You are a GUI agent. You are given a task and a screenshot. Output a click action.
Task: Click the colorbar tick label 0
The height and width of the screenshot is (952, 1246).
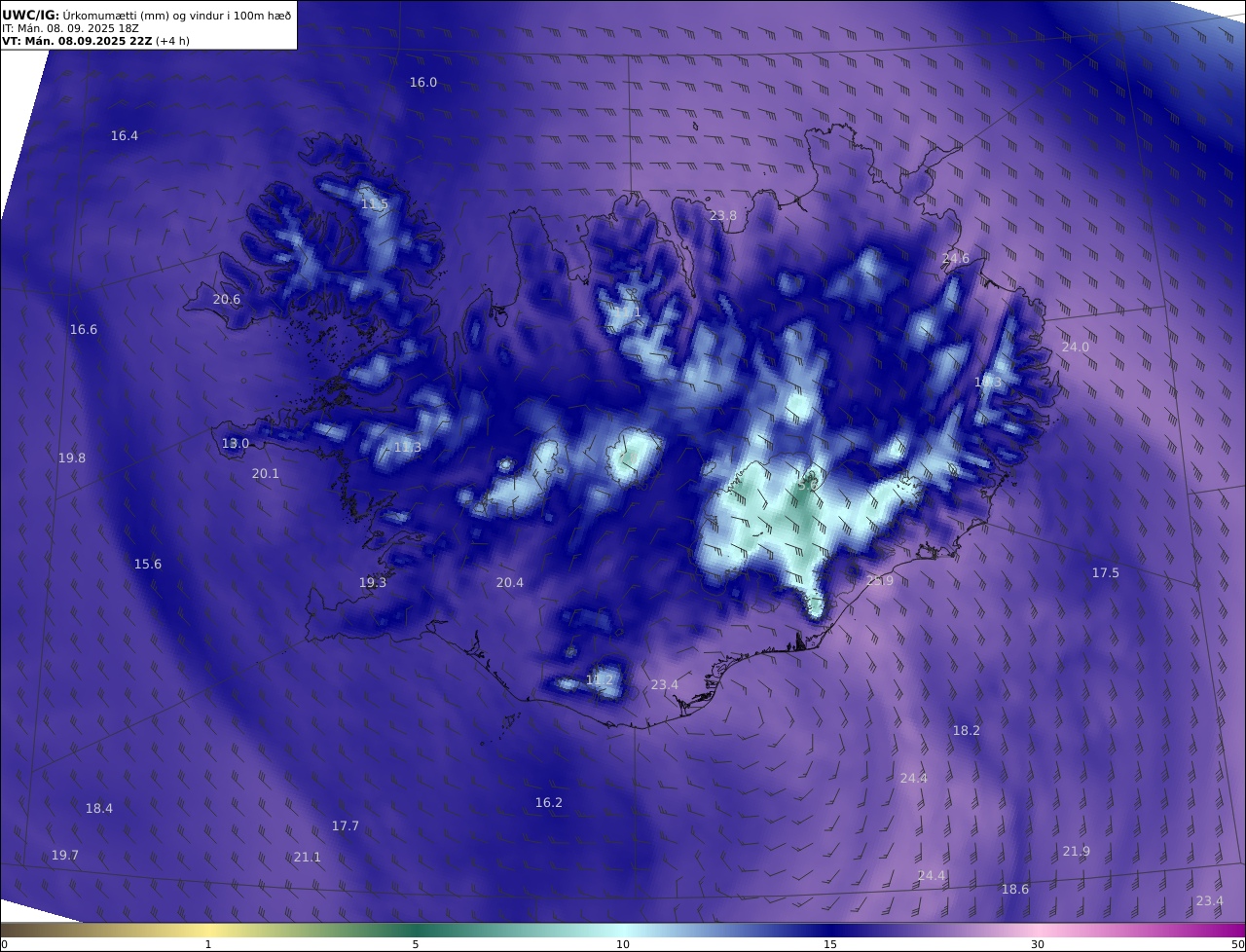click(4, 945)
